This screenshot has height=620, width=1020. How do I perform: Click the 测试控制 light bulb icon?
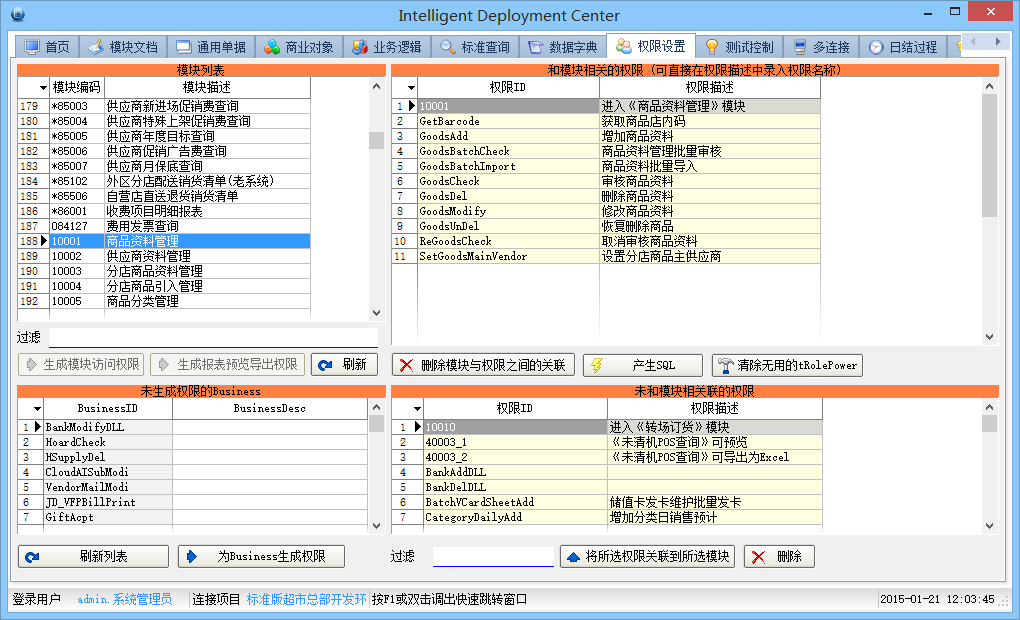tap(712, 47)
